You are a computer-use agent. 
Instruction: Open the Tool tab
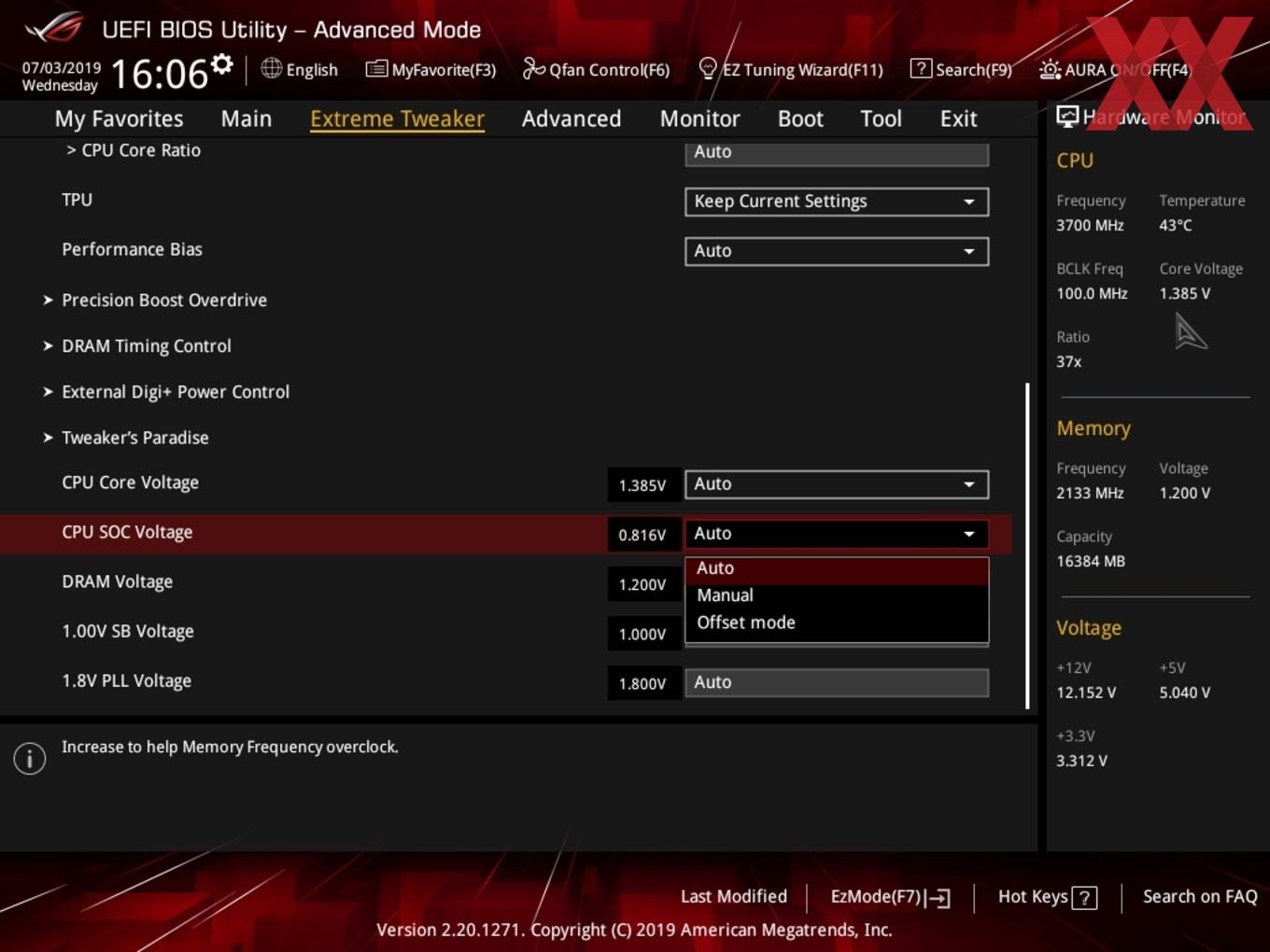[x=881, y=119]
